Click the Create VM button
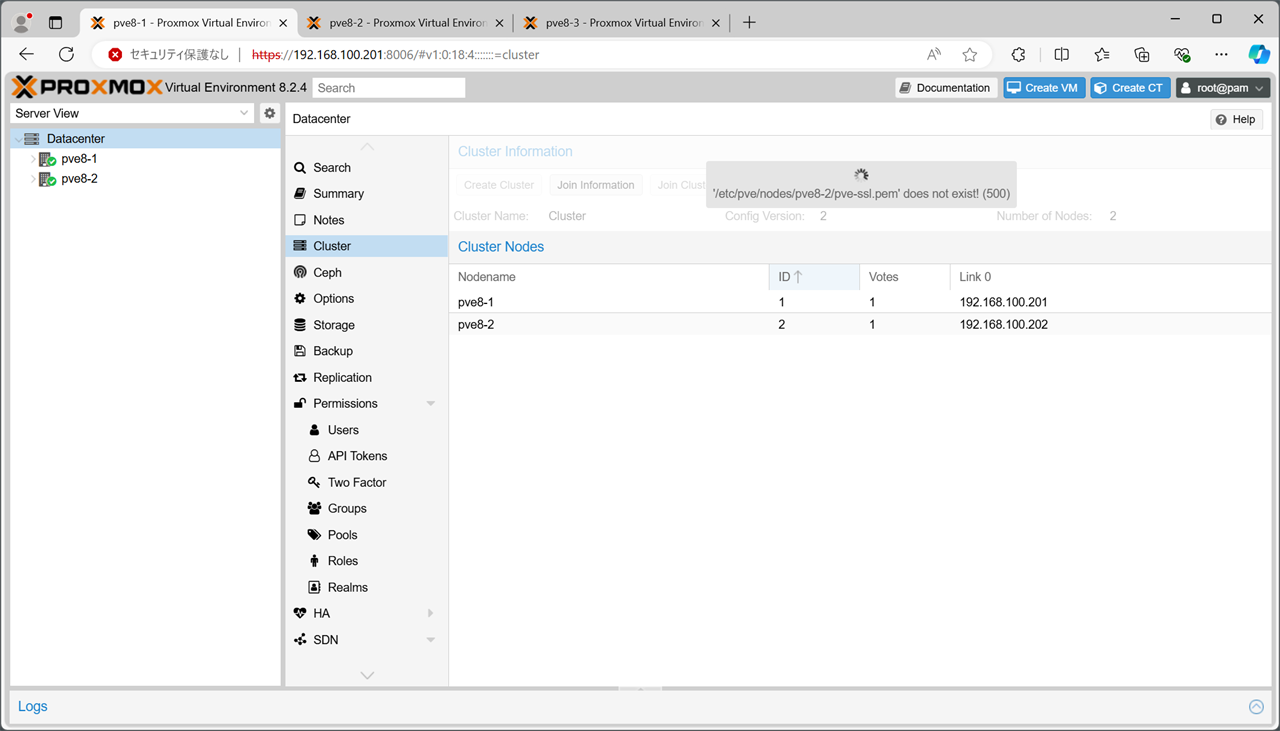The image size is (1280, 731). pyautogui.click(x=1043, y=88)
